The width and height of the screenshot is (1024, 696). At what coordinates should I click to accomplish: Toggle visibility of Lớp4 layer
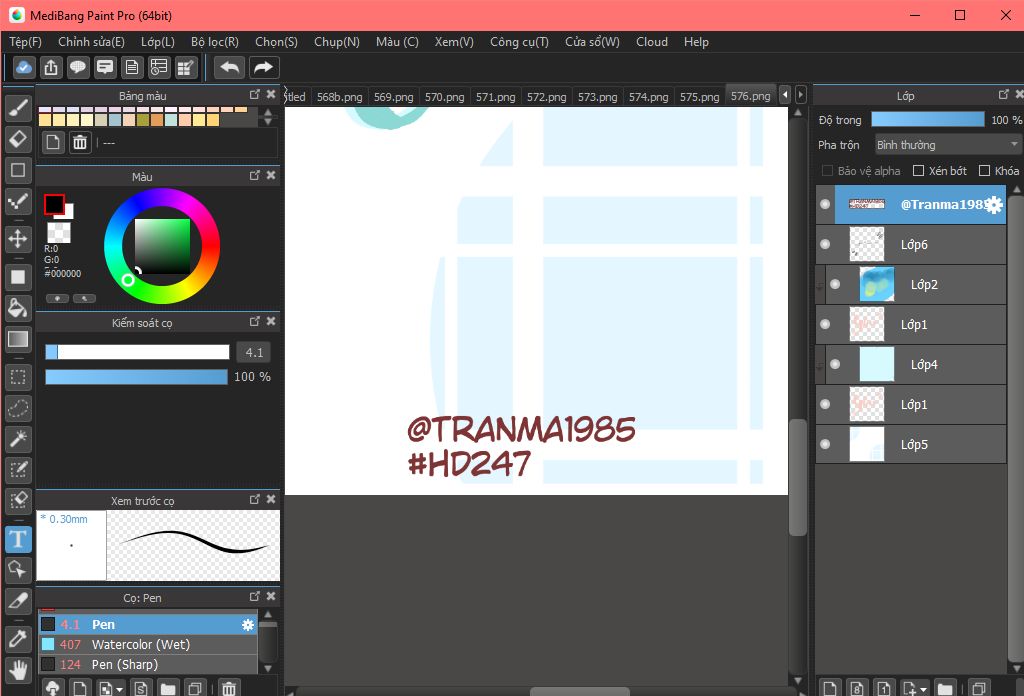835,364
